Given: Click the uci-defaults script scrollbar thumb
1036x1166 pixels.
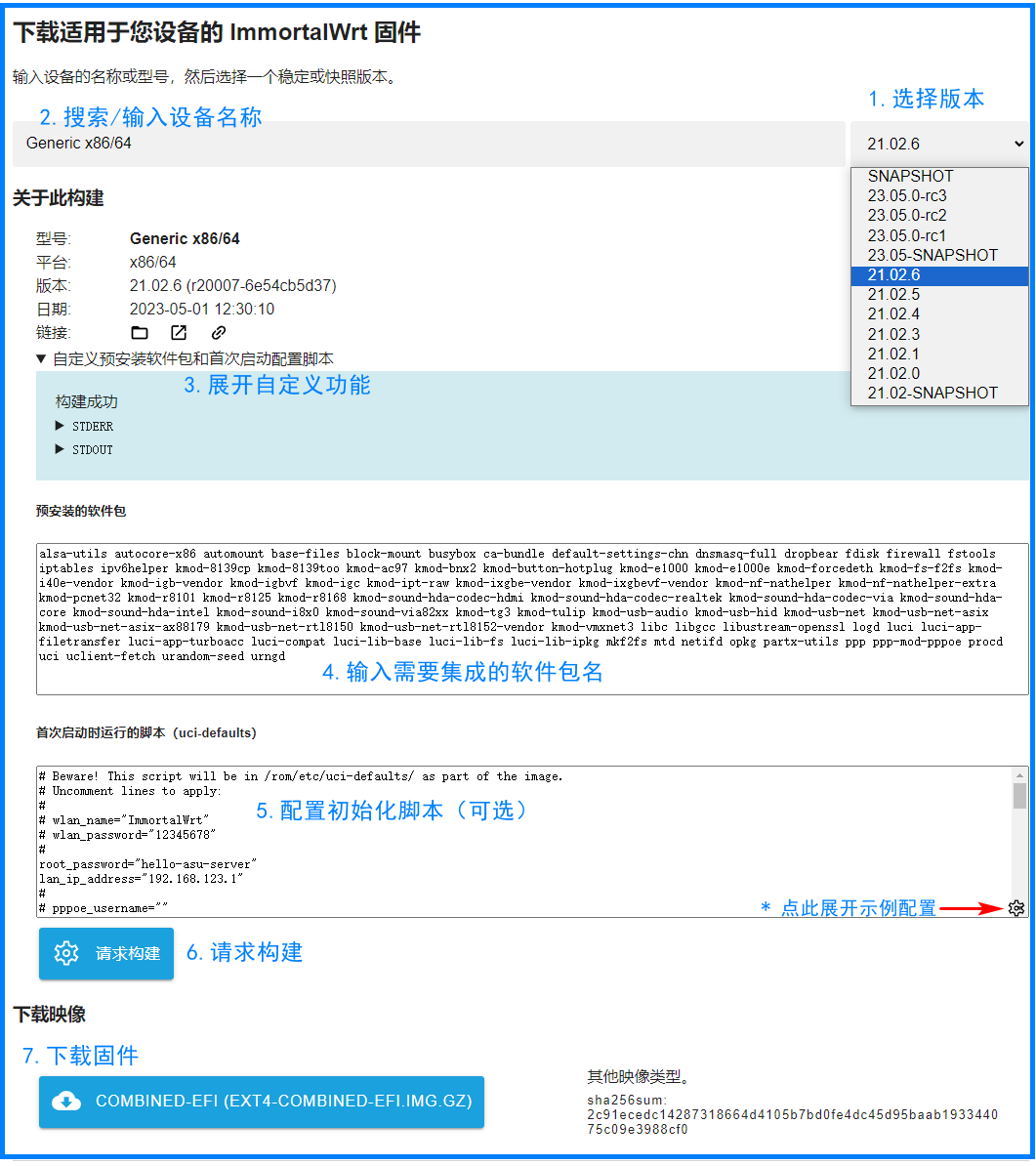Looking at the screenshot, I should coord(1019,796).
